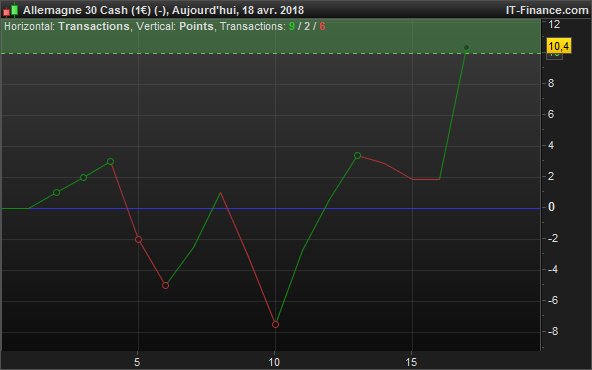
Task: Click the 15 label on horizontal axis
Action: click(x=411, y=362)
